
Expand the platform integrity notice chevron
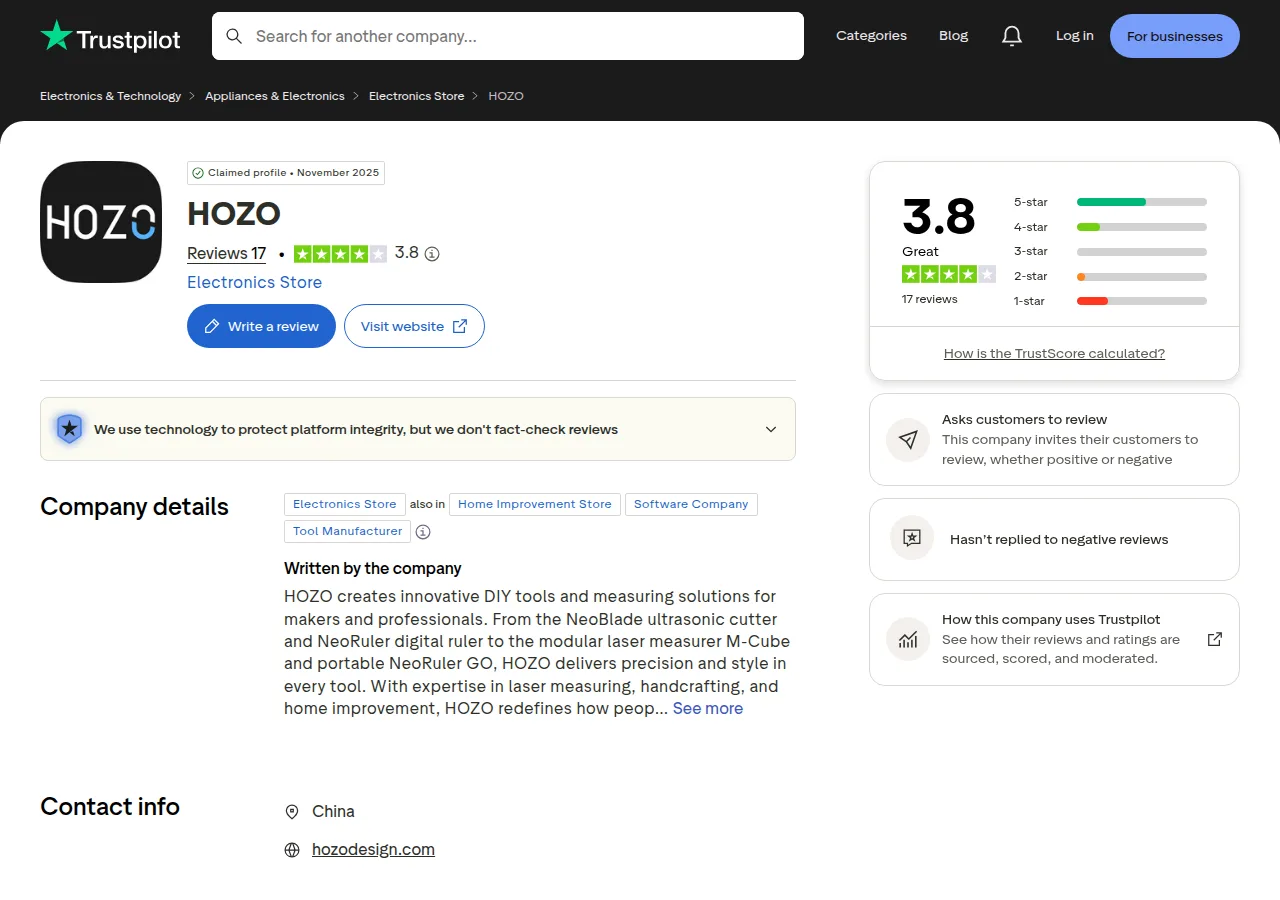coord(771,429)
